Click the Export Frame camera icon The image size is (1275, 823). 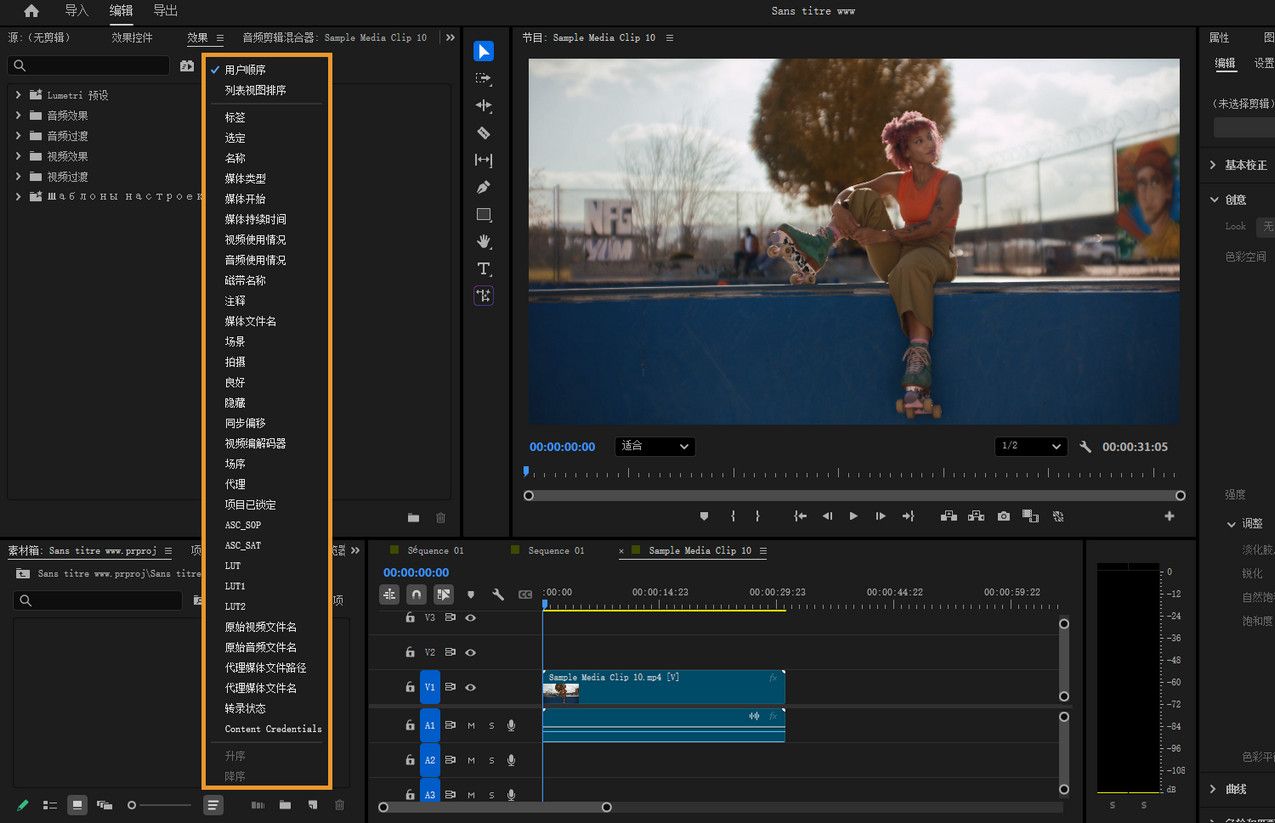coord(1003,516)
